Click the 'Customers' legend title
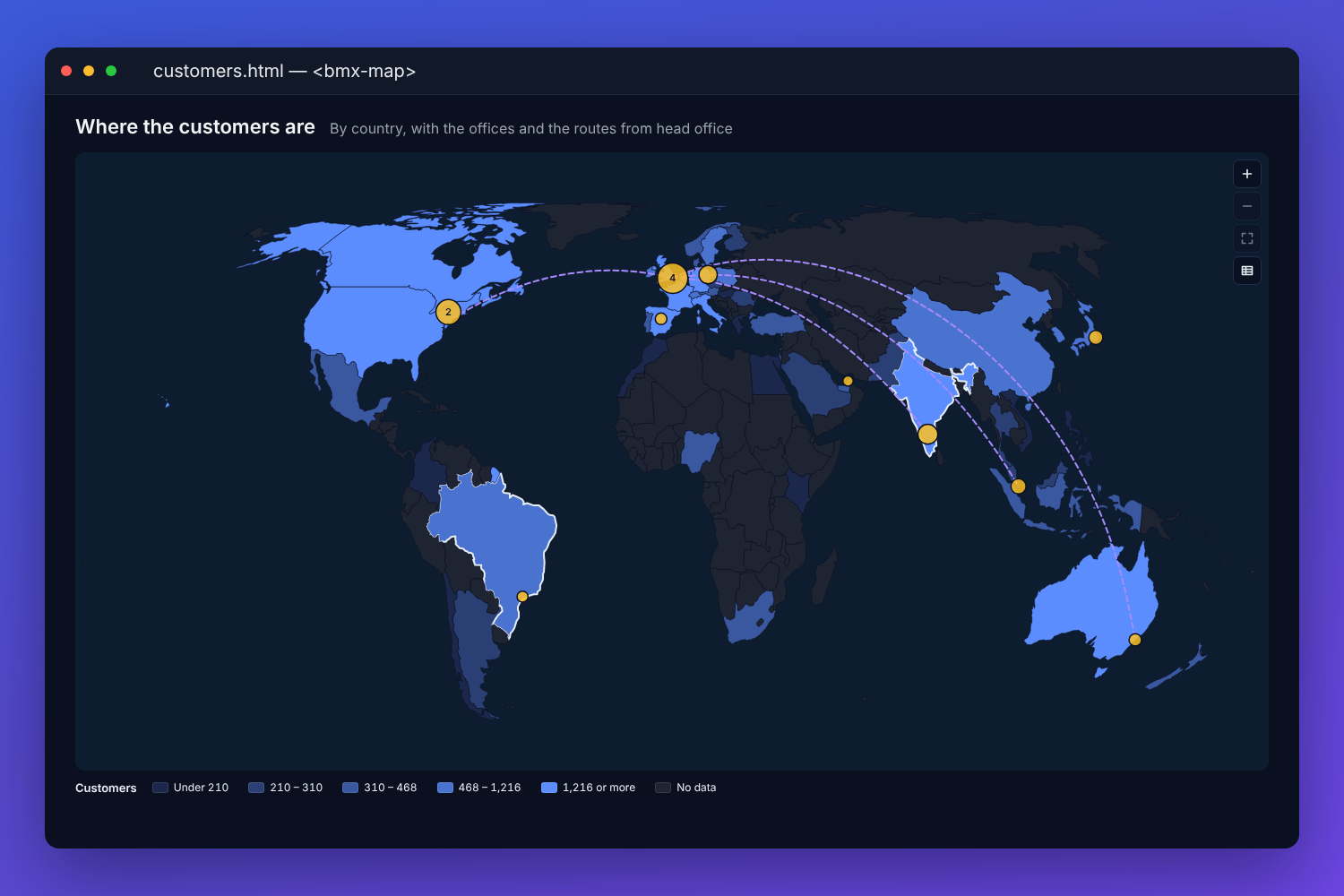1344x896 pixels. [x=106, y=788]
